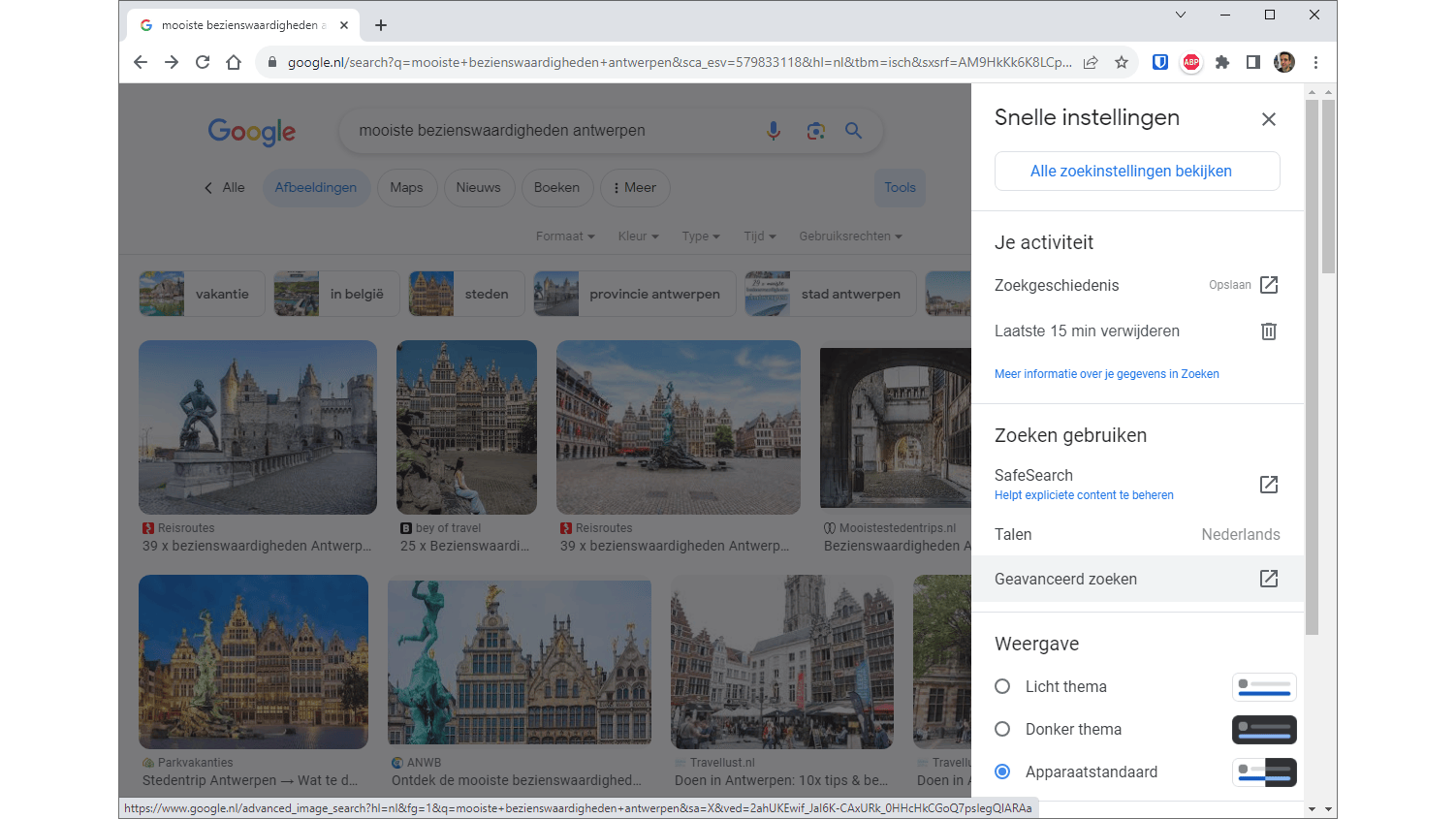The image size is (1456, 819).
Task: Open SafeSearch settings external link icon
Action: click(1268, 485)
